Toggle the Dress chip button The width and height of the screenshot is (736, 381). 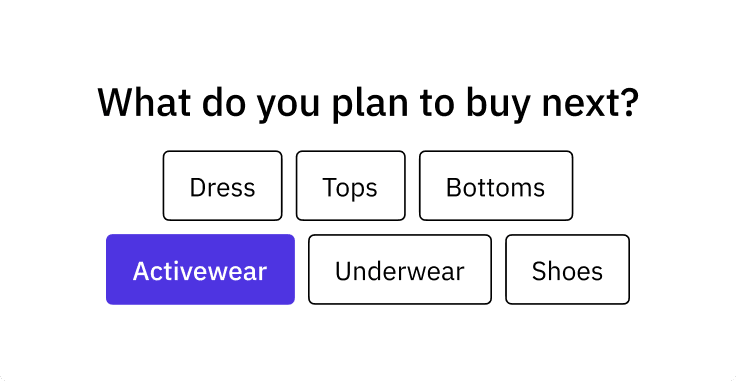pos(222,186)
